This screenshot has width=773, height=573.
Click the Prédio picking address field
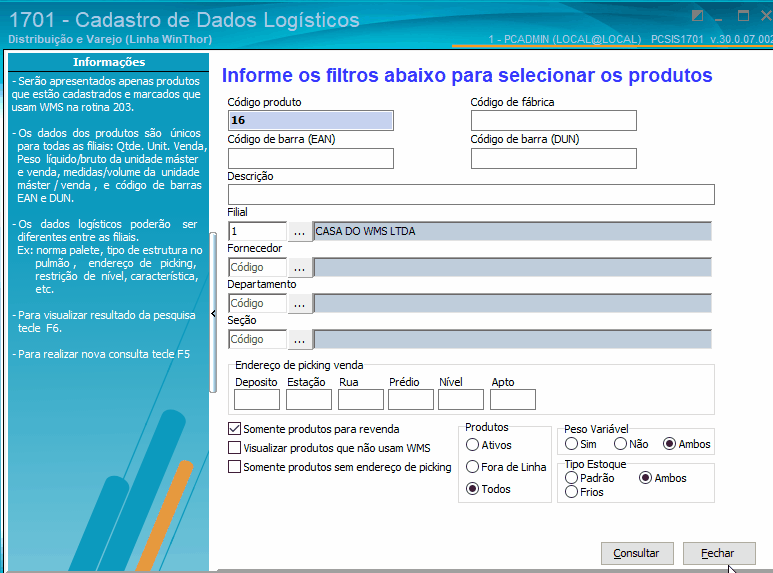[411, 399]
